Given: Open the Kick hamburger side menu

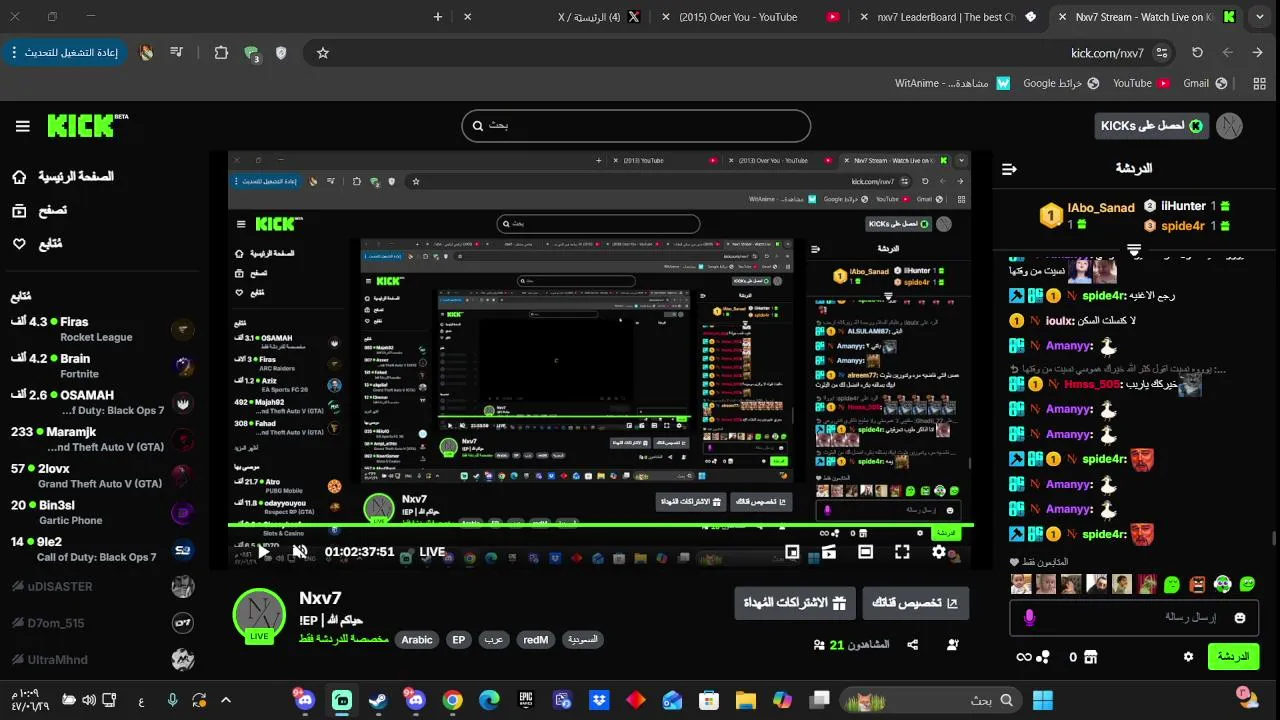Looking at the screenshot, I should pyautogui.click(x=22, y=126).
